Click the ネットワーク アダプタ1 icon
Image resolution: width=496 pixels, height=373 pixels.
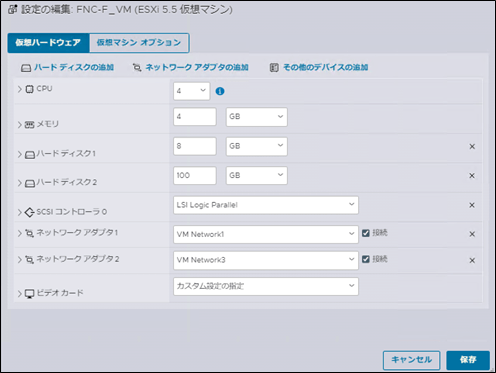click(29, 233)
